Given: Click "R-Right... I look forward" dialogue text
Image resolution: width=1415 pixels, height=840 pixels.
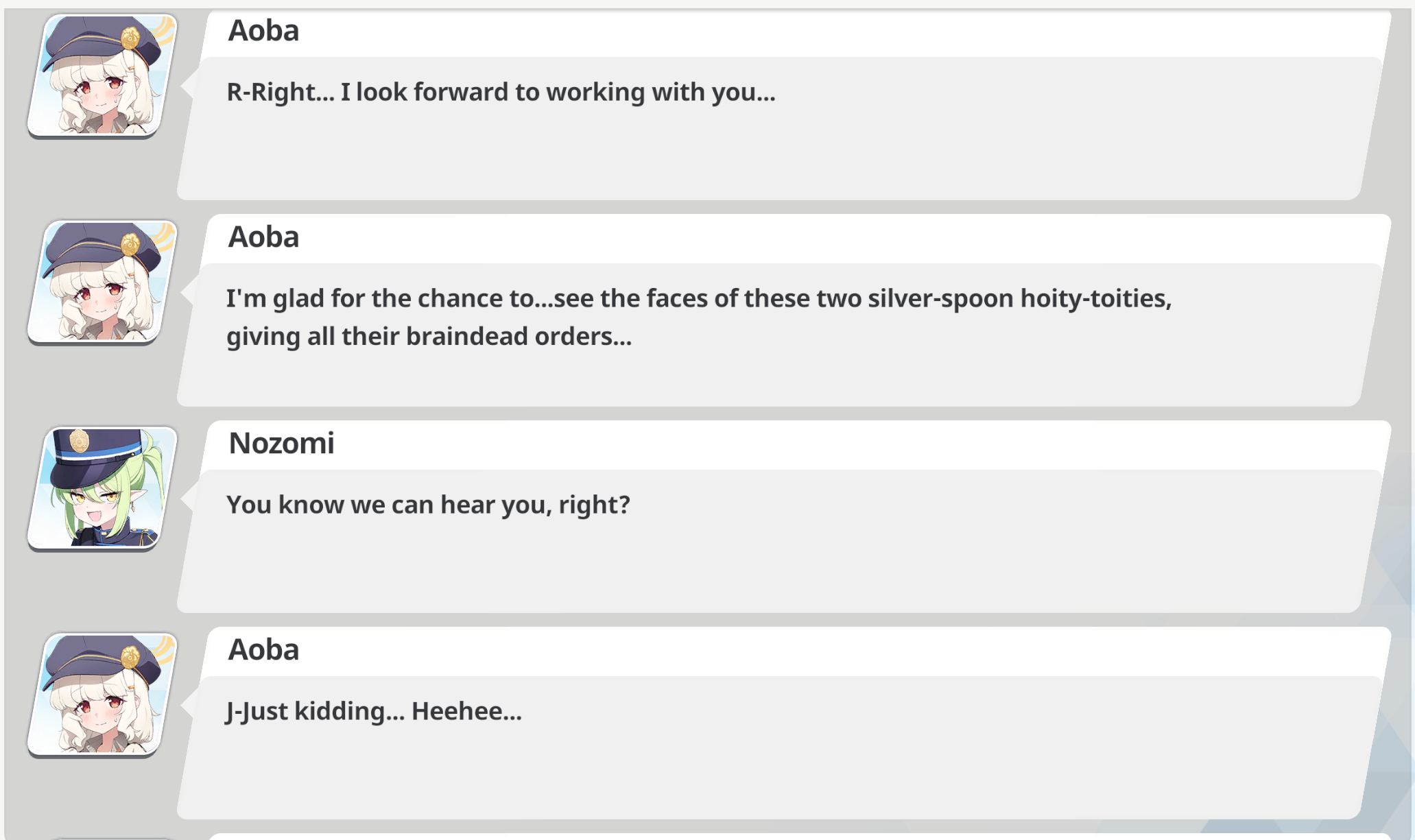Looking at the screenshot, I should coord(501,92).
